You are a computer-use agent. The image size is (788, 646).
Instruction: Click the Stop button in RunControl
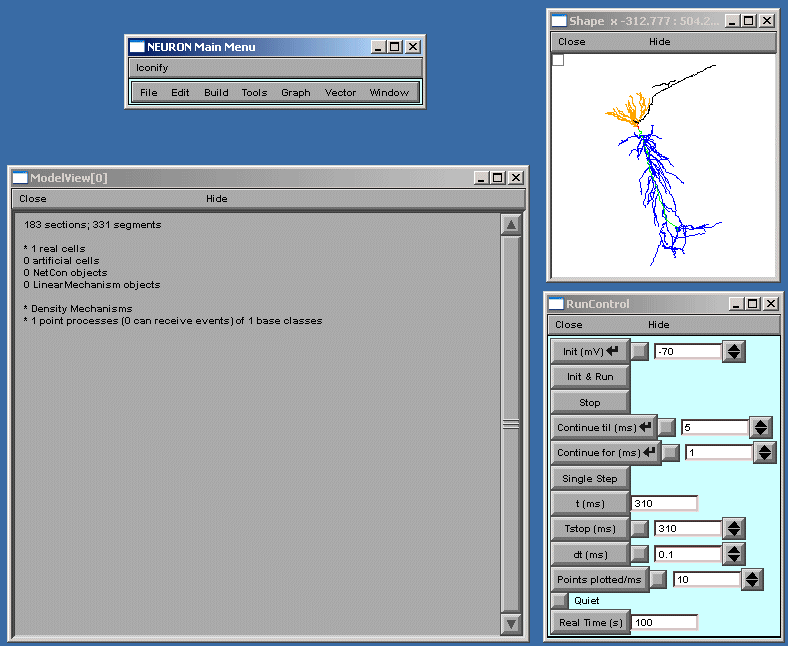pyautogui.click(x=590, y=402)
